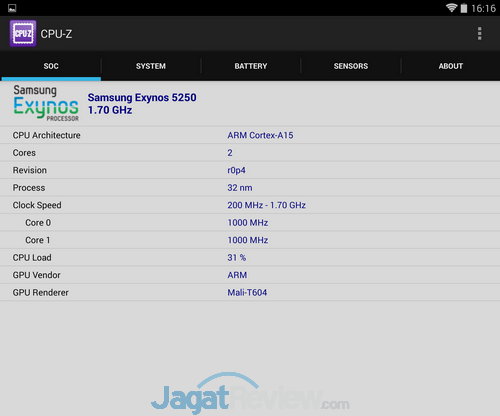Tap the Samsung Exynos processor logo
The width and height of the screenshot is (500, 416).
pyautogui.click(x=46, y=103)
